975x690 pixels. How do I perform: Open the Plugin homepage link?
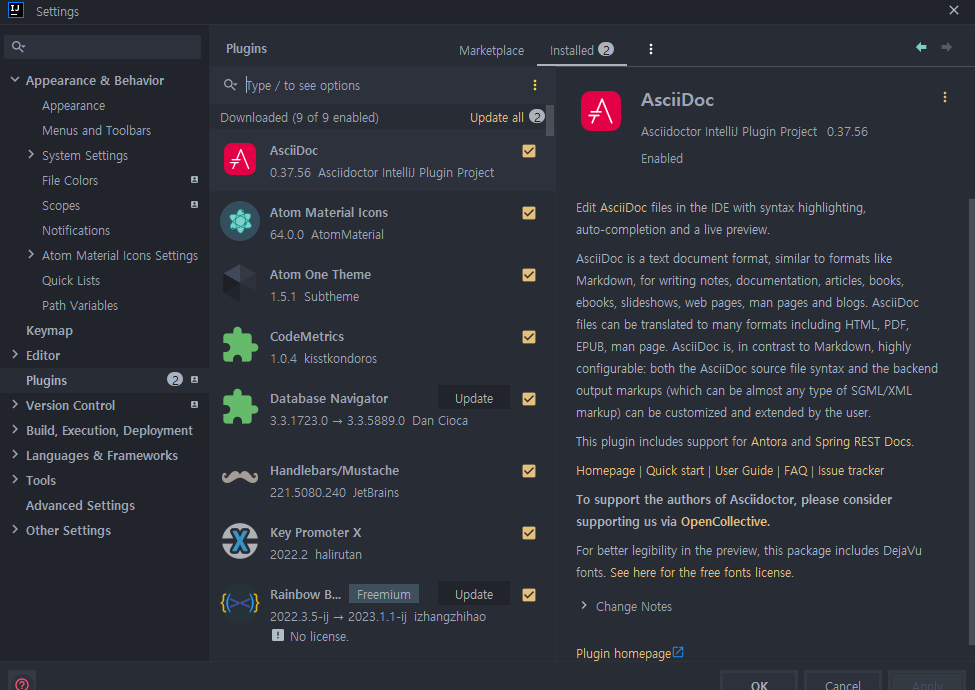pyautogui.click(x=624, y=653)
